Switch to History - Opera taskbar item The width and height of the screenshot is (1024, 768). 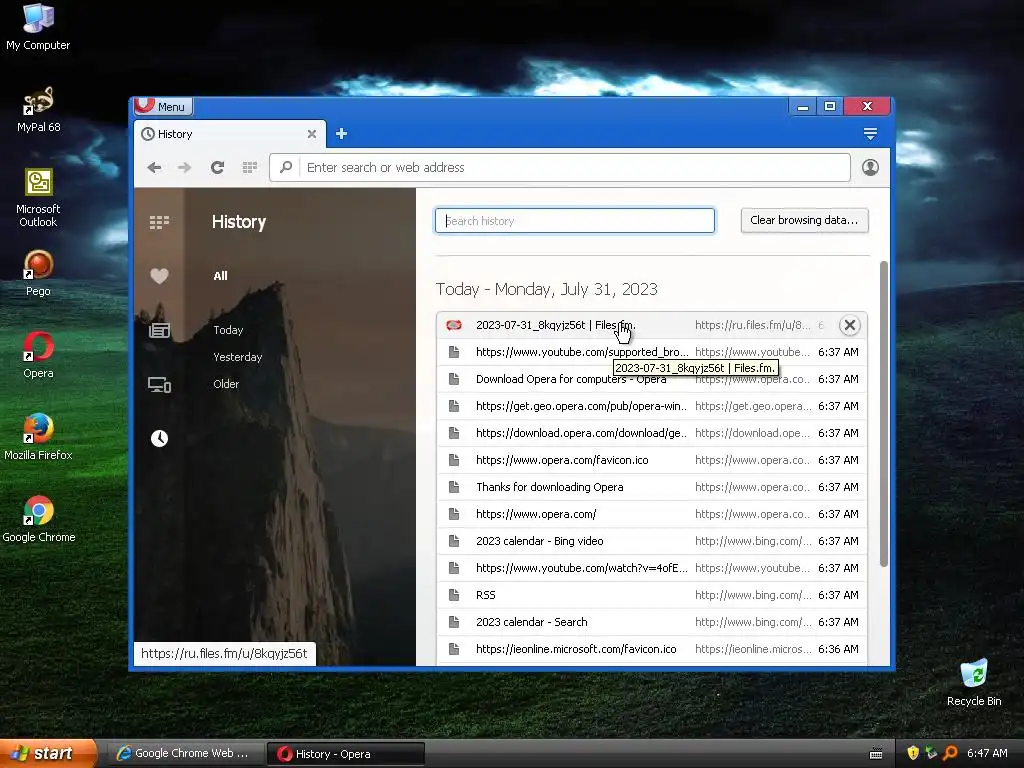coord(346,754)
